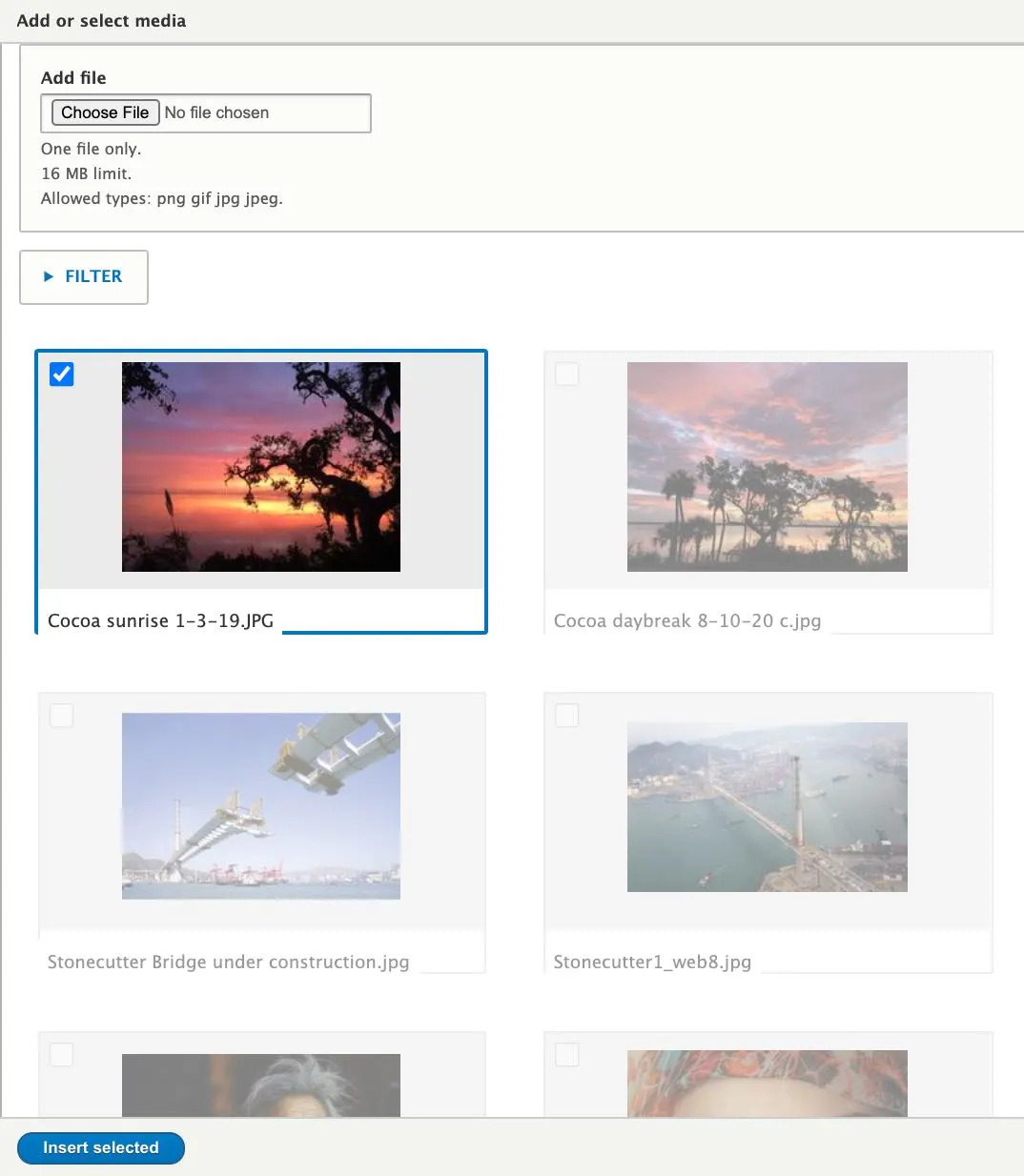Tick checkbox above the gray-haired portrait thumbnail
Image resolution: width=1024 pixels, height=1176 pixels.
pos(62,1055)
